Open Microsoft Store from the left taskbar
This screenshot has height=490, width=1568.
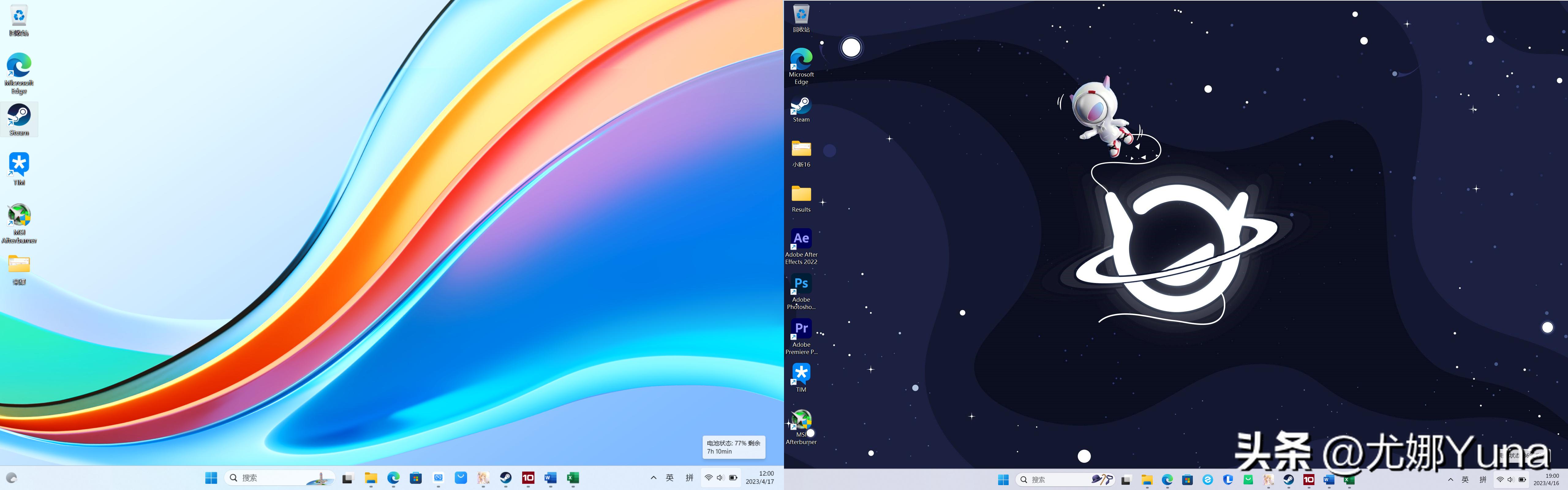416,478
